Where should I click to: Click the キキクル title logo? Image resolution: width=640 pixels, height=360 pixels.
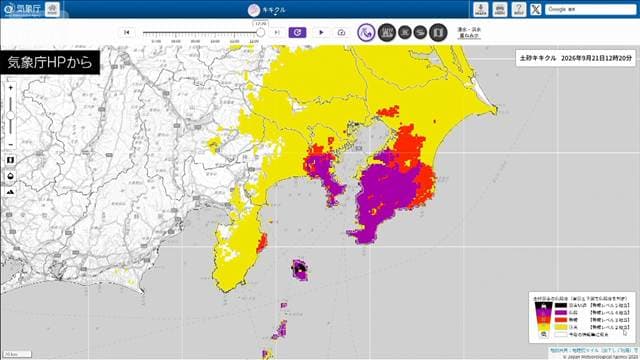coord(267,10)
